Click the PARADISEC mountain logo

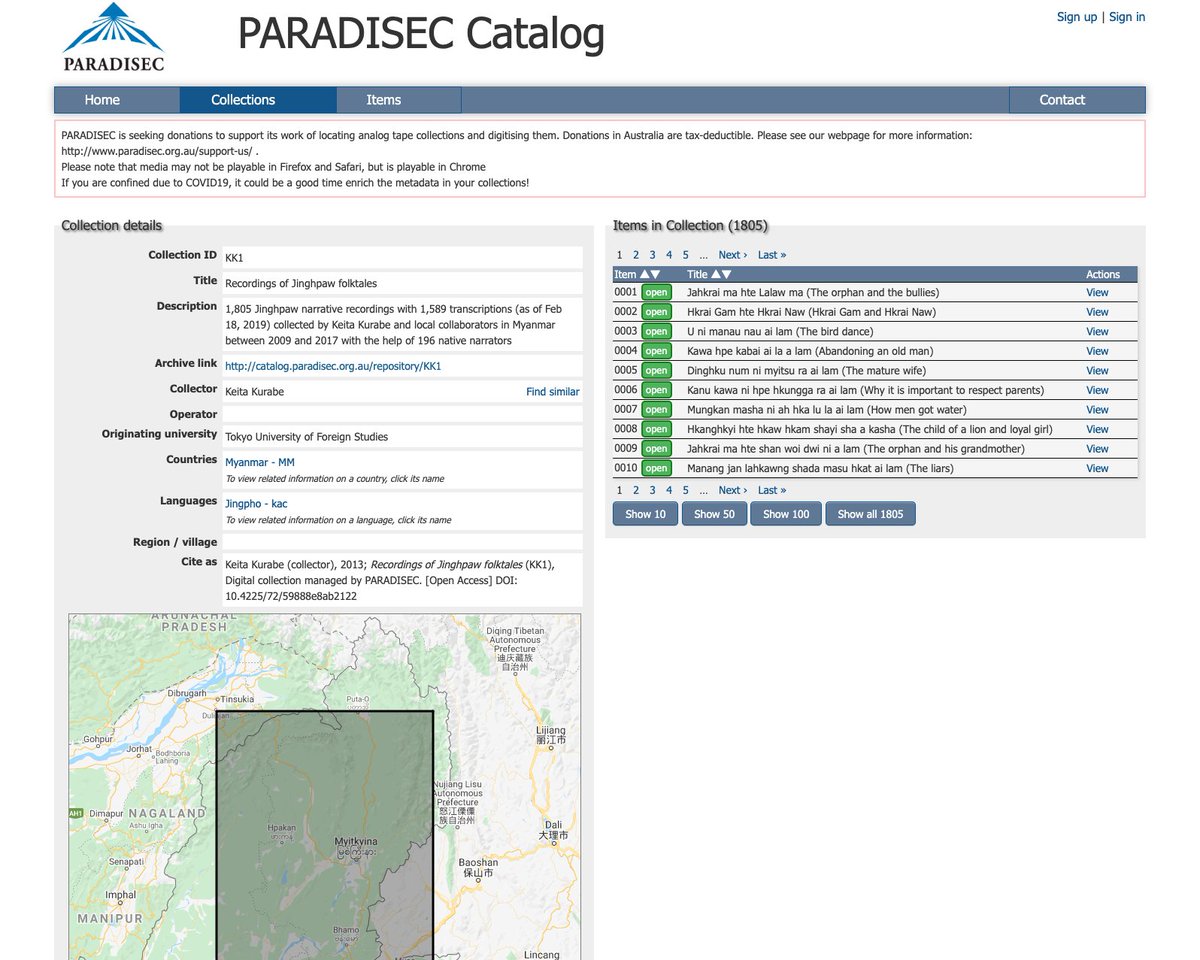coord(113,37)
